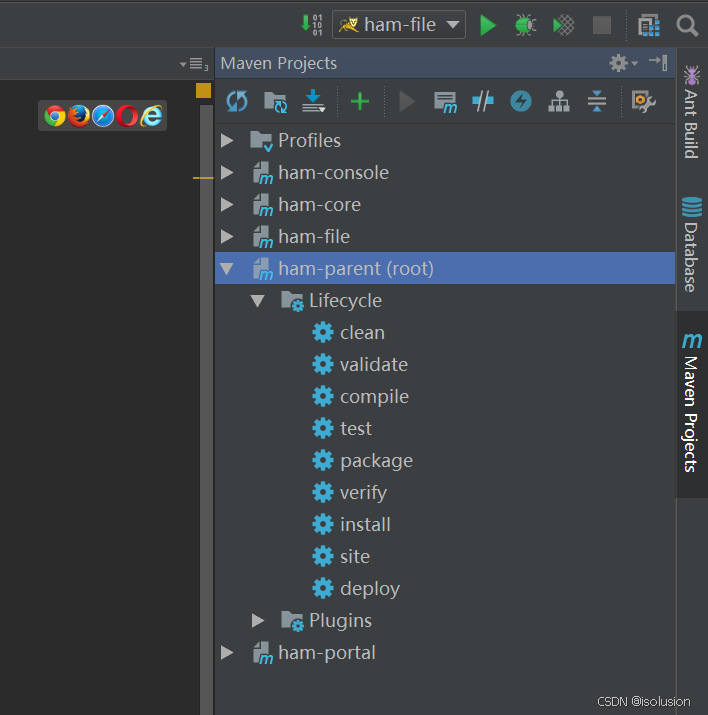Select the install lifecycle goal
Viewport: 708px width, 715px height.
pos(351,524)
